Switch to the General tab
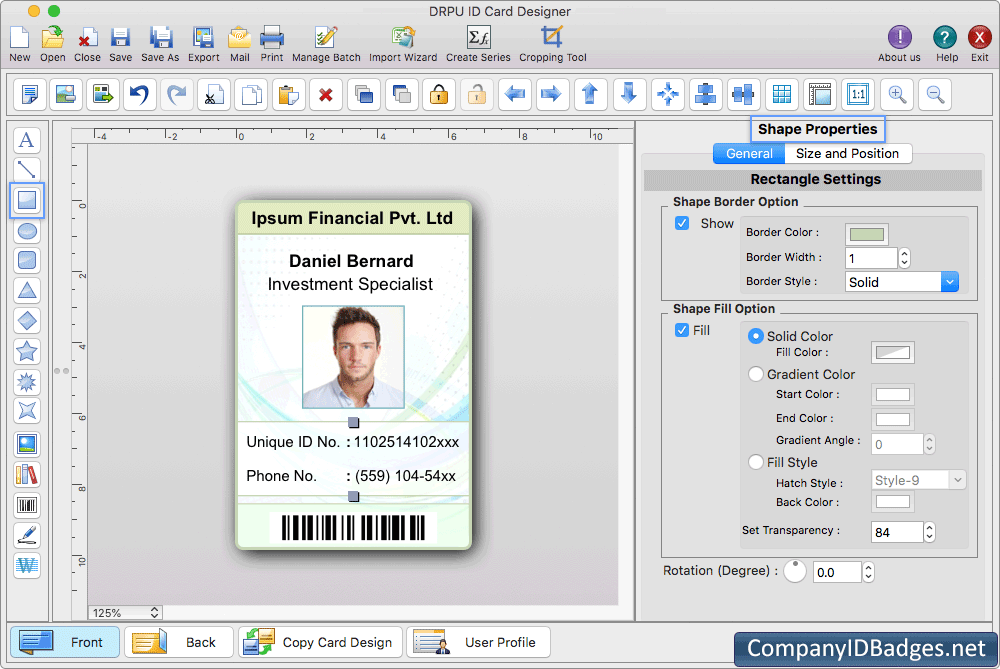The image size is (1000, 669). pyautogui.click(x=749, y=154)
